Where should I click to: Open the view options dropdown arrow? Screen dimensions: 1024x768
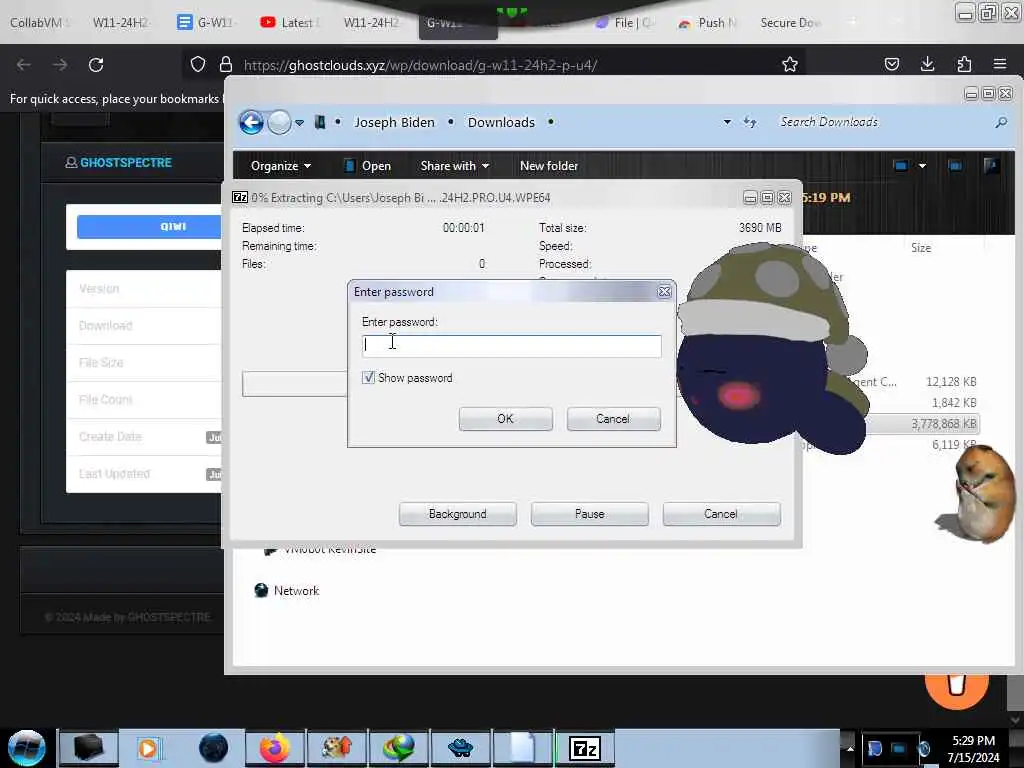[x=922, y=166]
